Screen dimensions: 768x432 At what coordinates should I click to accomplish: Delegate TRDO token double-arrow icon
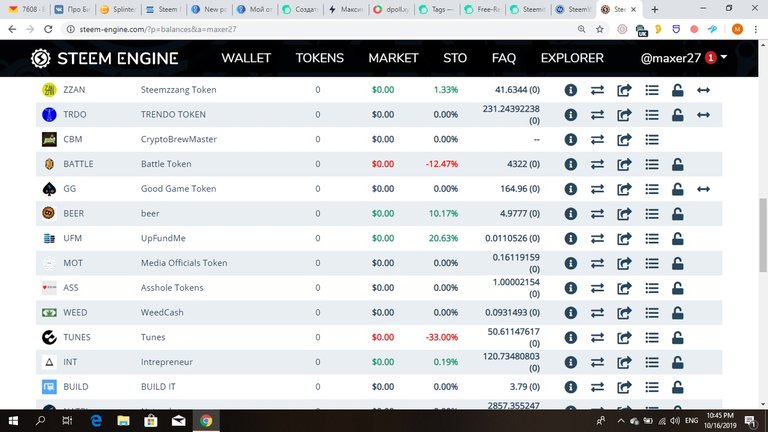[703, 115]
